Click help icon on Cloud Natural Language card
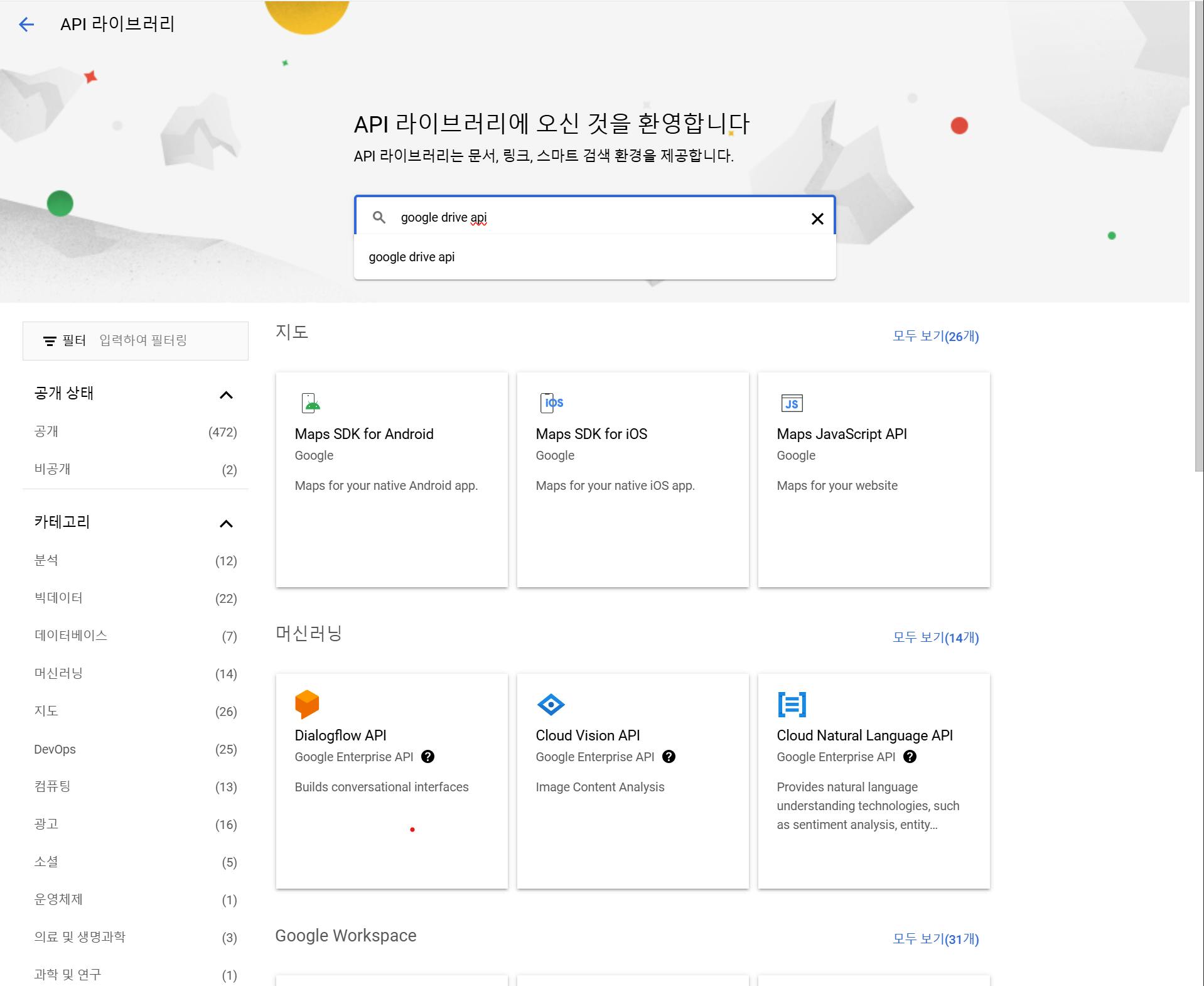 910,757
